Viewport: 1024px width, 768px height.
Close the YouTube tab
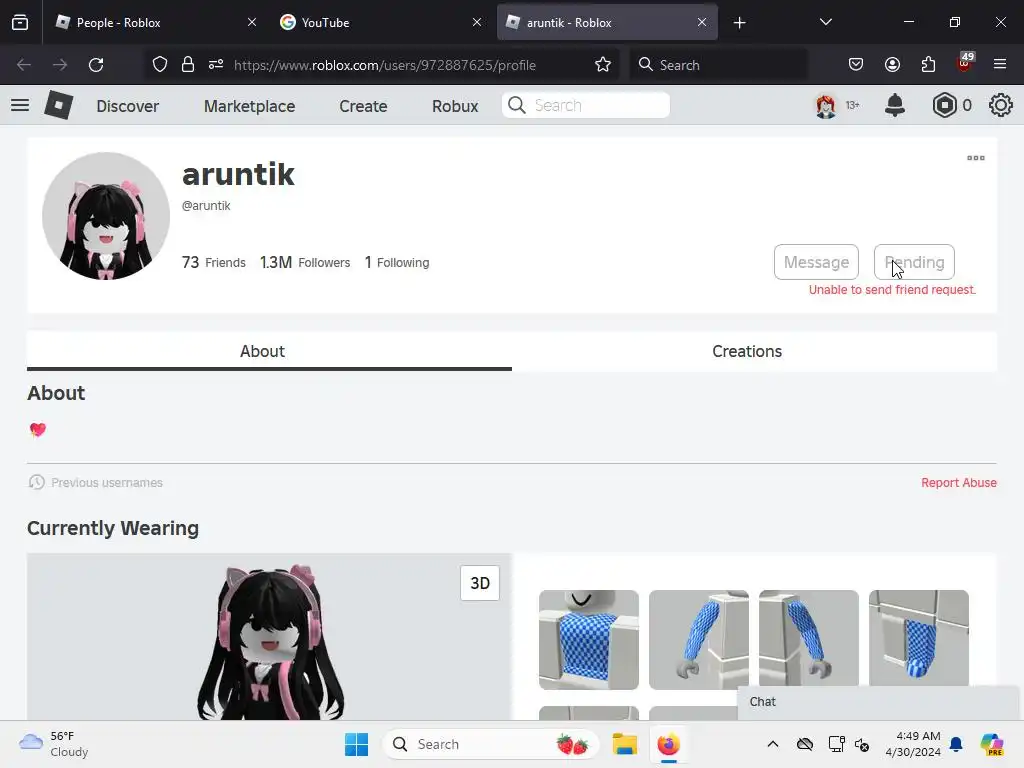point(477,22)
